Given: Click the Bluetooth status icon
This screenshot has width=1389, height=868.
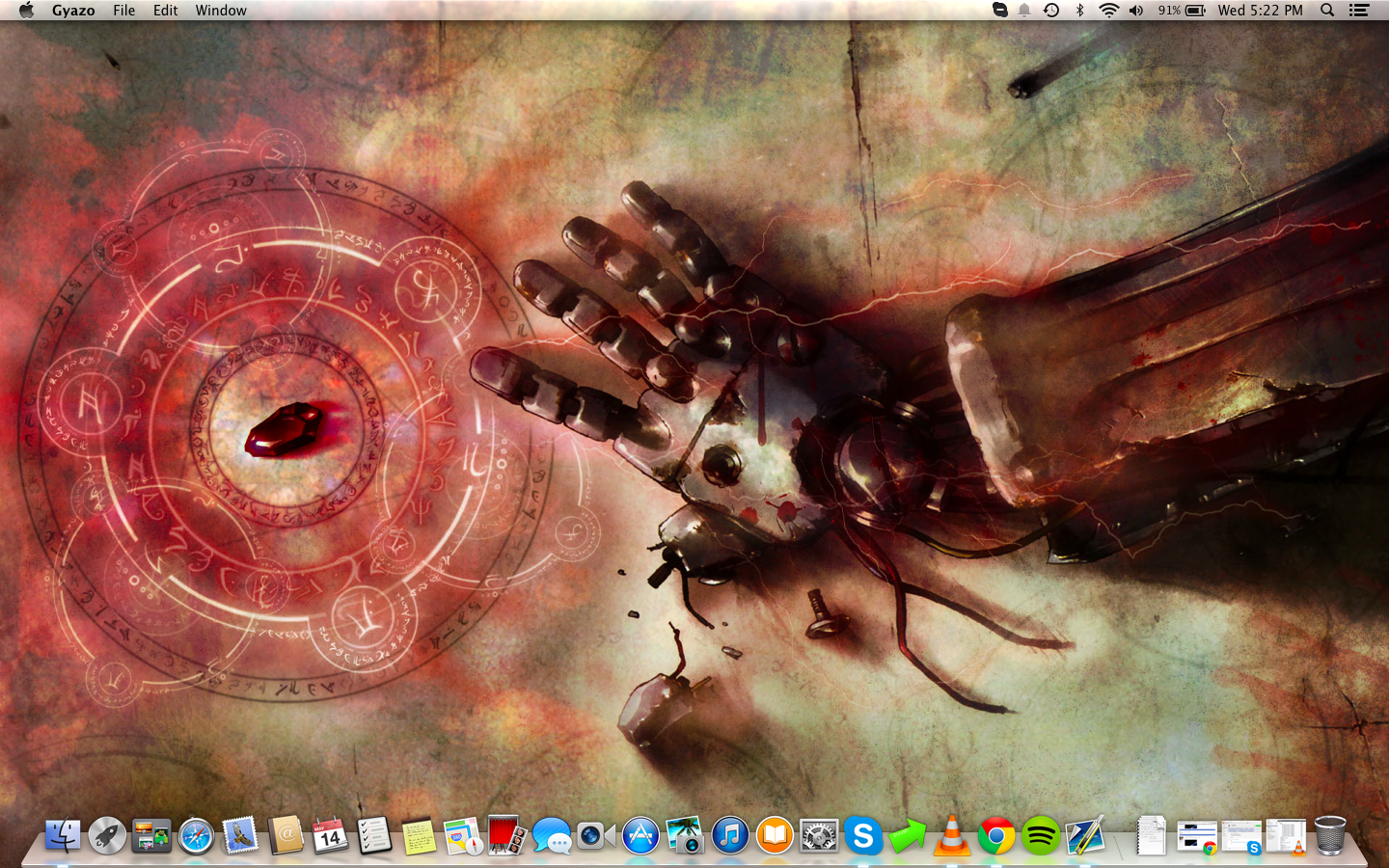Looking at the screenshot, I should click(1080, 11).
